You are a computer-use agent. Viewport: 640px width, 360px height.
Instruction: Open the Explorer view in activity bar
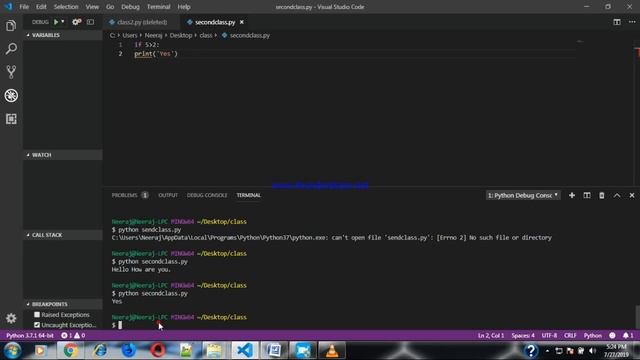(x=11, y=26)
